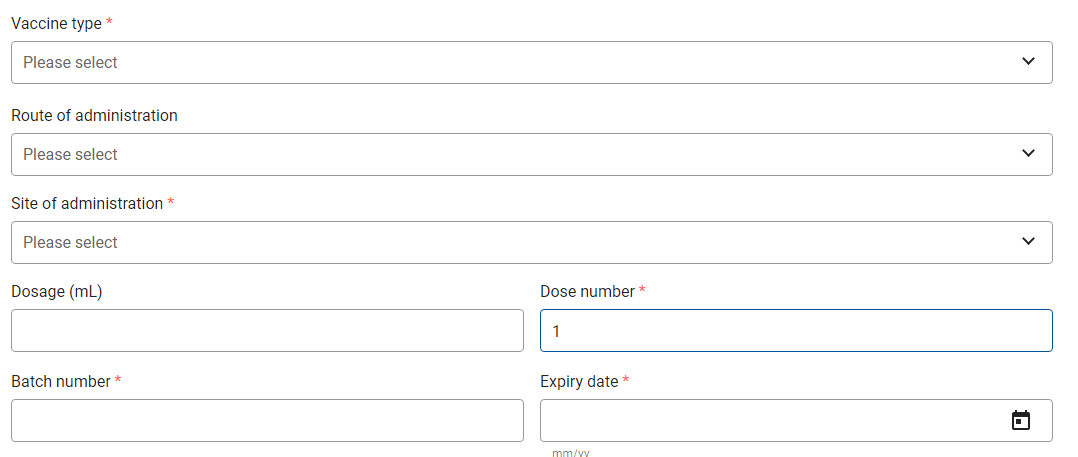Click the Vaccine type field label

(57, 23)
